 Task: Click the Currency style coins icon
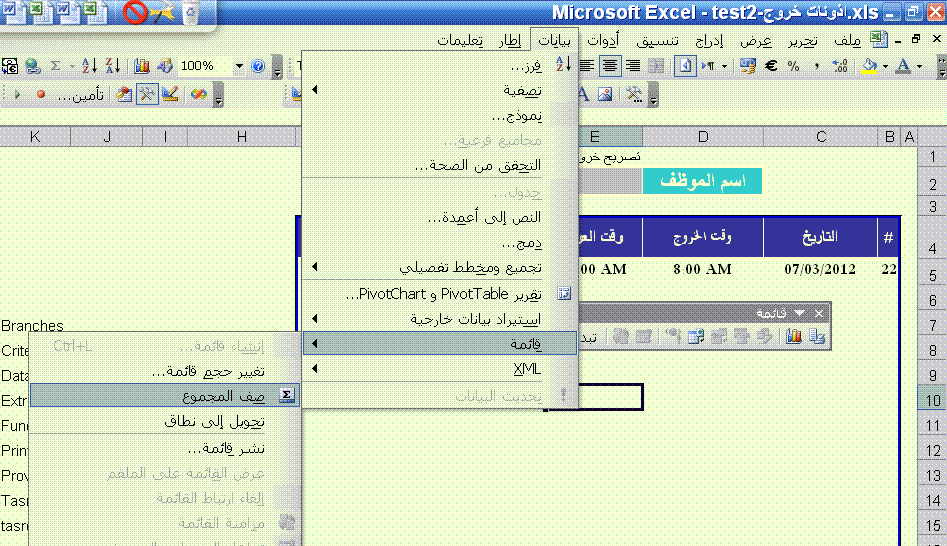pos(748,66)
